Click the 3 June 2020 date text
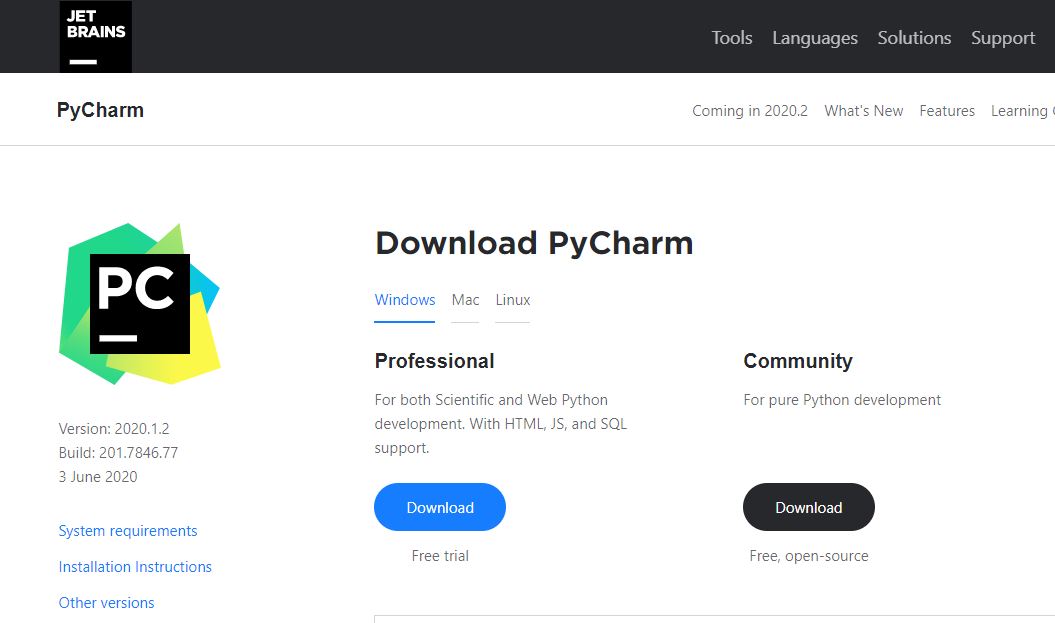 (98, 477)
